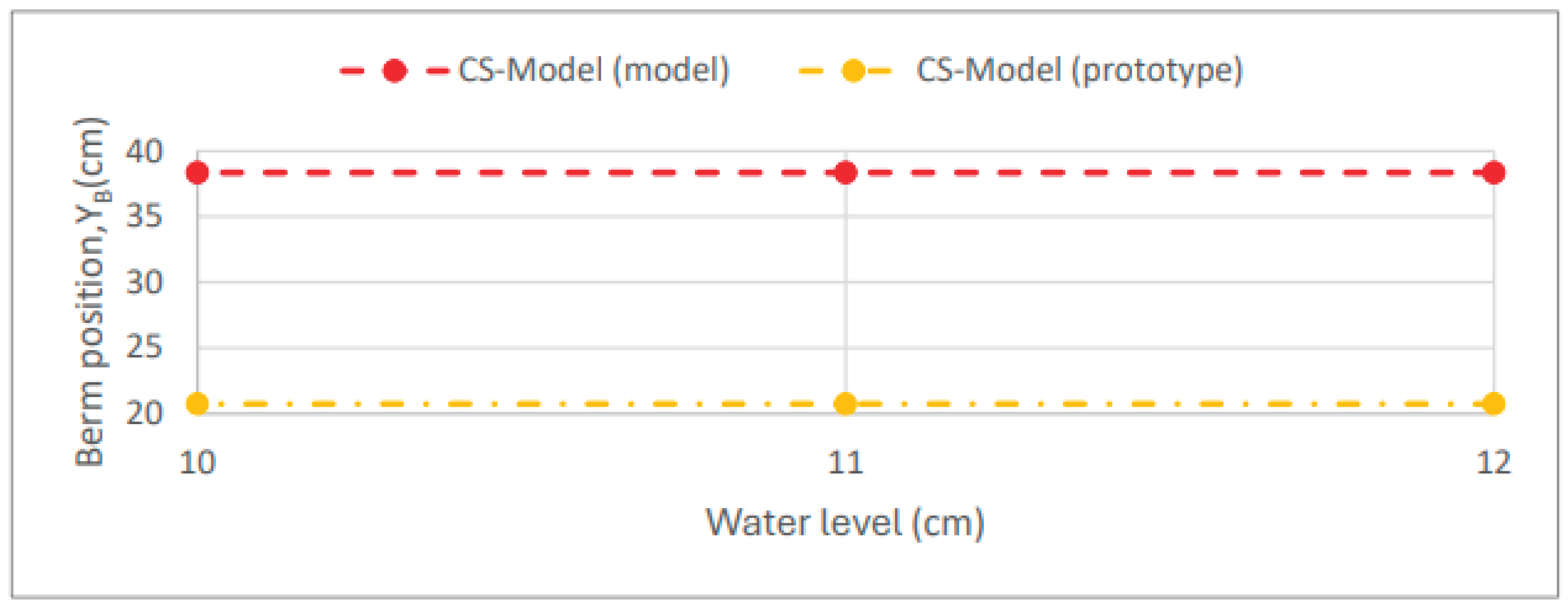Click the red data point at water level 11
Image resolution: width=1568 pixels, height=610 pixels.
coord(846,173)
